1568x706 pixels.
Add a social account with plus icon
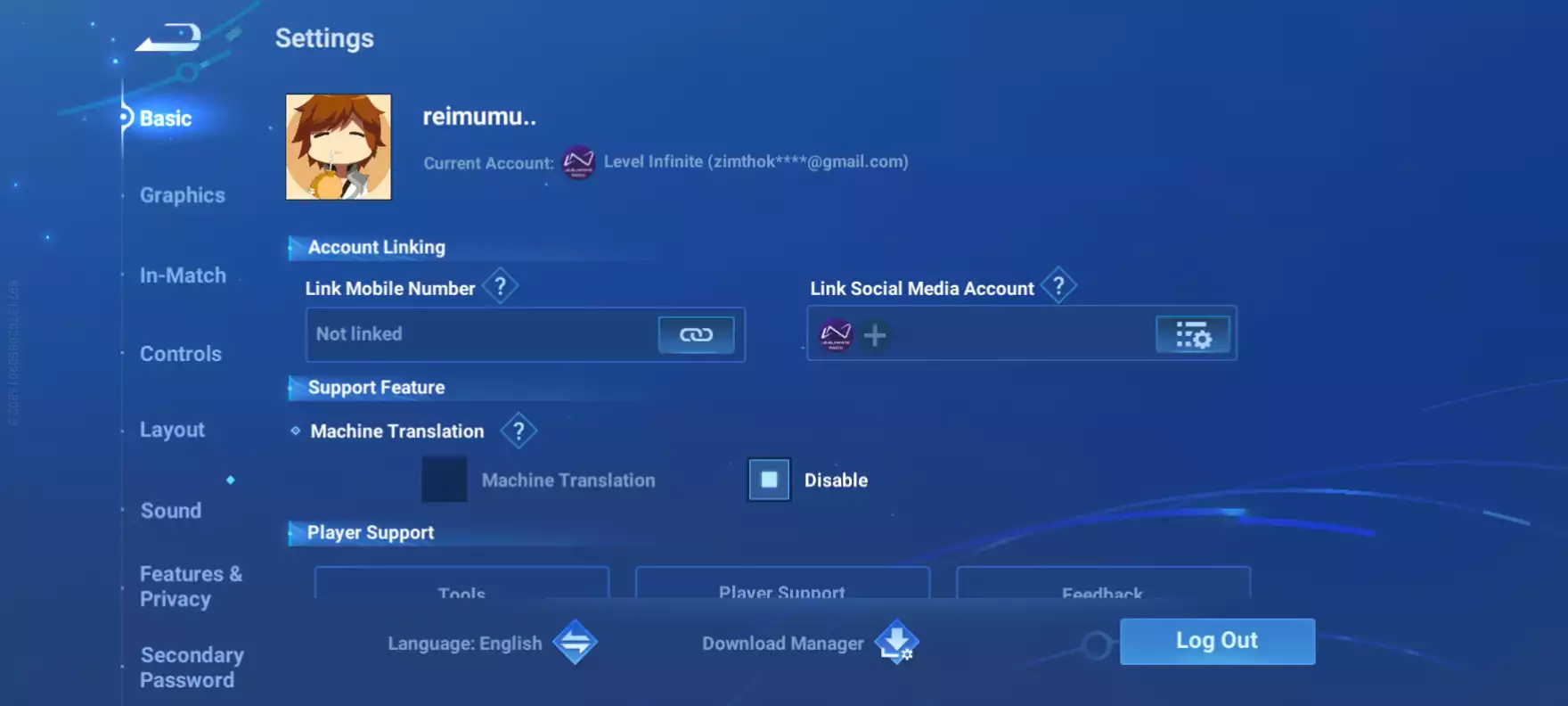coord(875,335)
